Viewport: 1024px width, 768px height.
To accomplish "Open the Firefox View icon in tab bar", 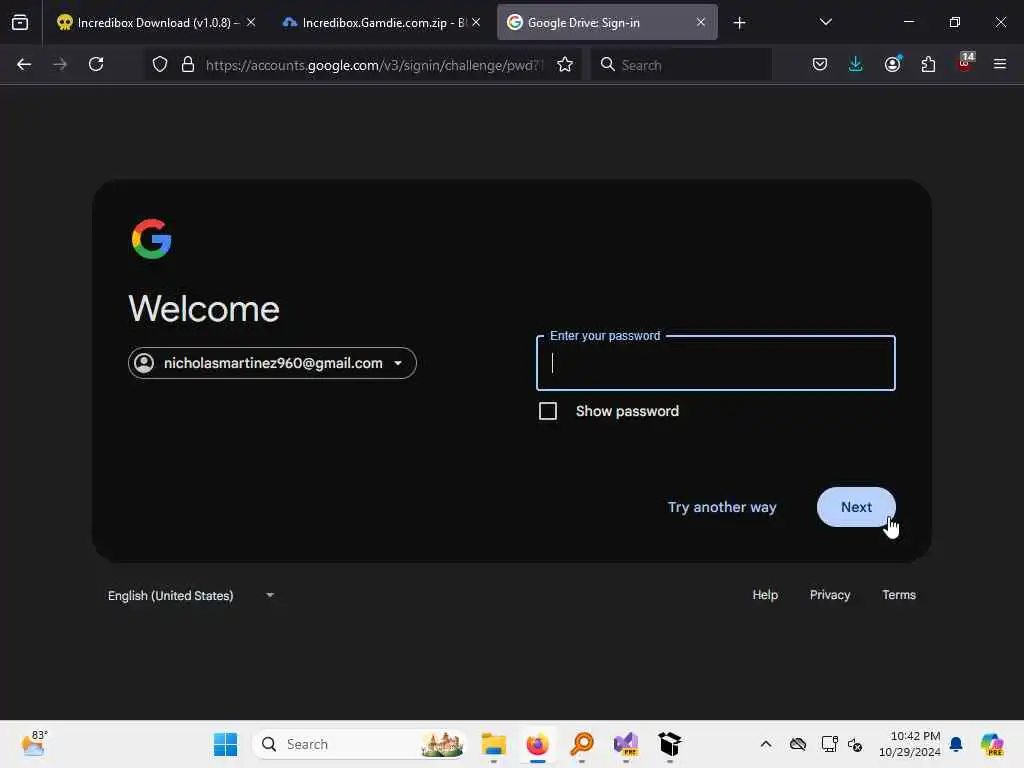I will pyautogui.click(x=20, y=22).
